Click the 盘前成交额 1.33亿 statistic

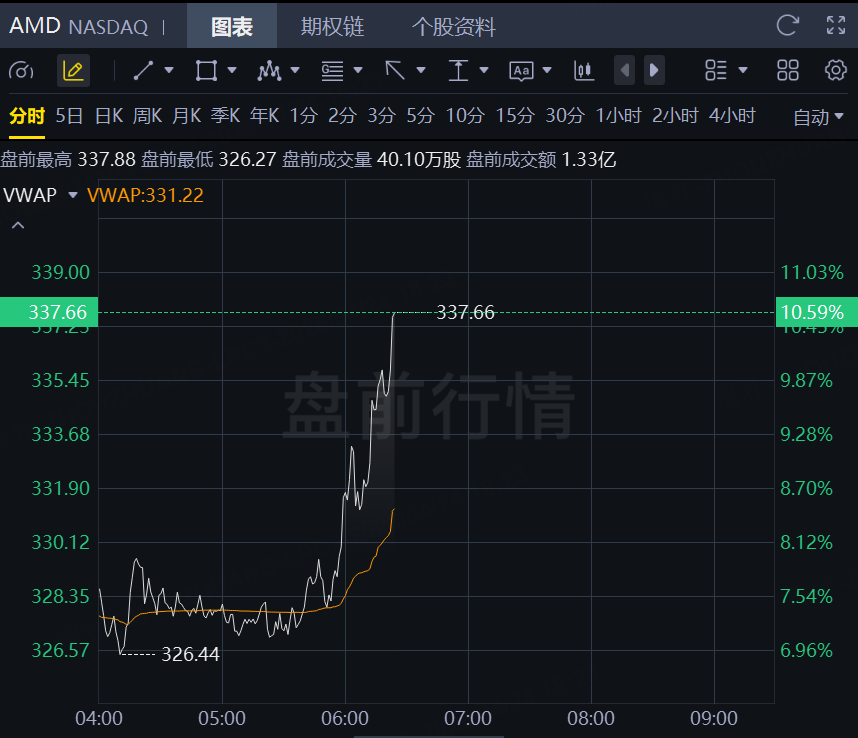(x=541, y=159)
